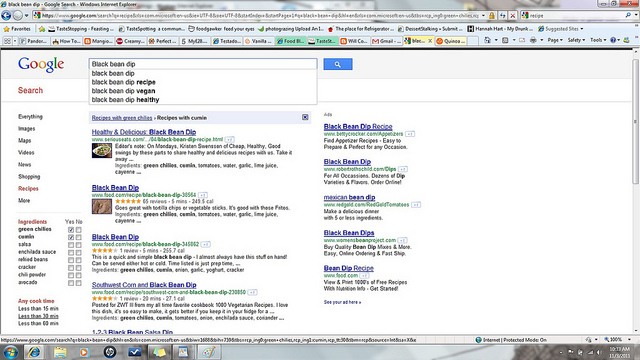
Task: Click the Read Mail envelope icon
Action: point(522,40)
